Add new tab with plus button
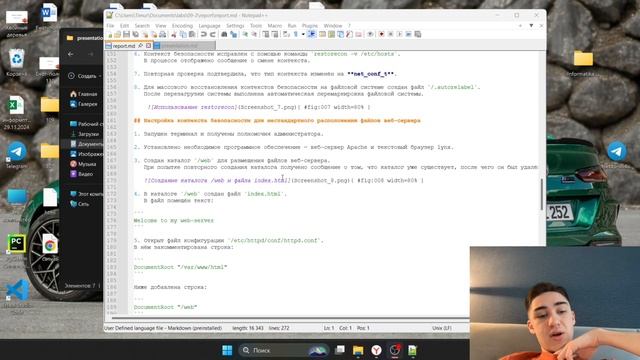Screen dimensions: 640x360 pos(520,25)
